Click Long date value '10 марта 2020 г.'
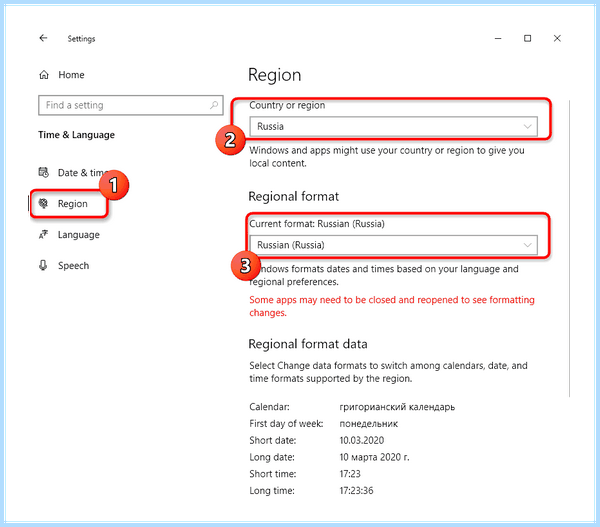This screenshot has width=600, height=527. [374, 457]
